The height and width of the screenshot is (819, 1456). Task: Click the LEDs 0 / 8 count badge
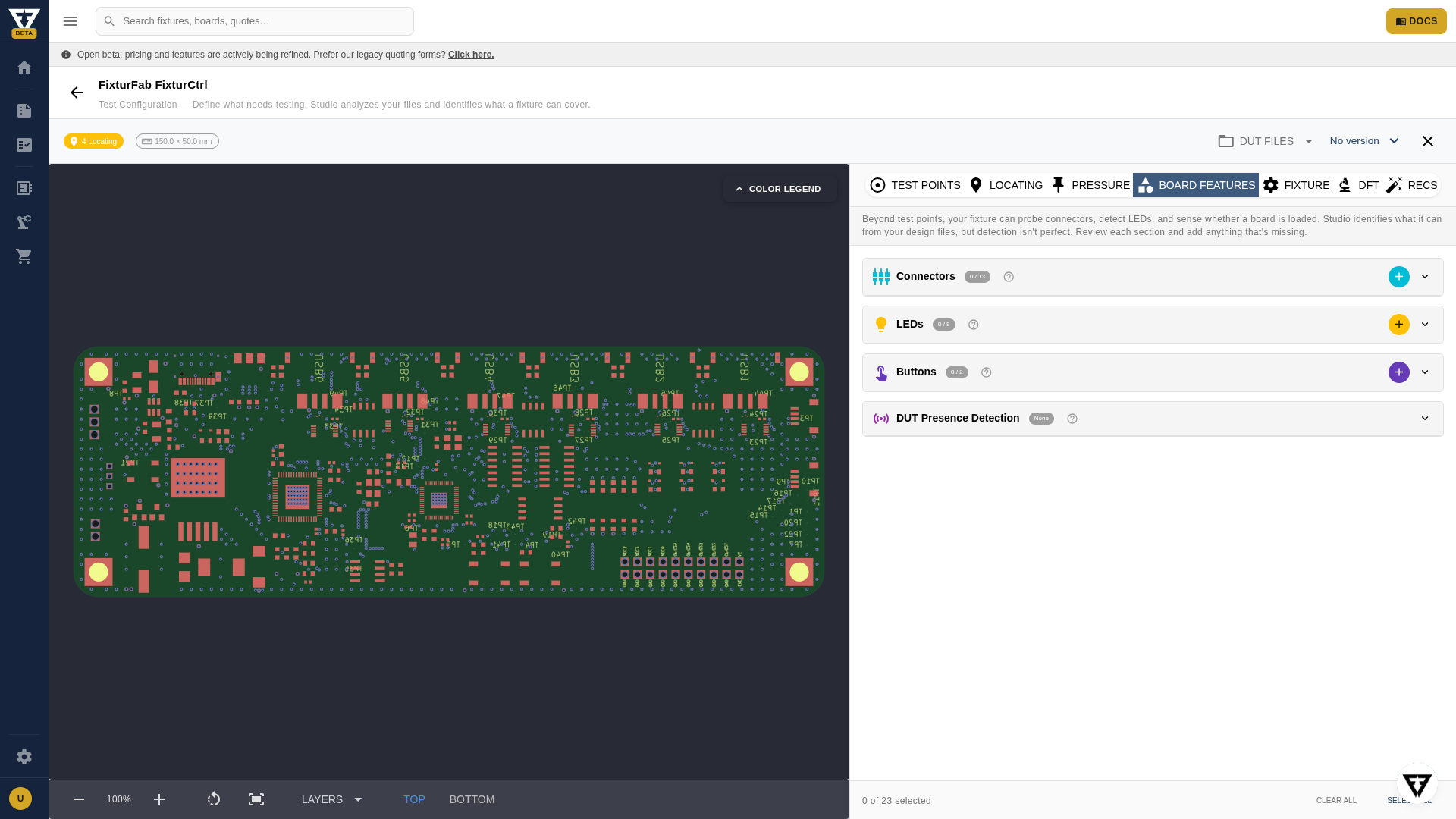pyautogui.click(x=944, y=325)
